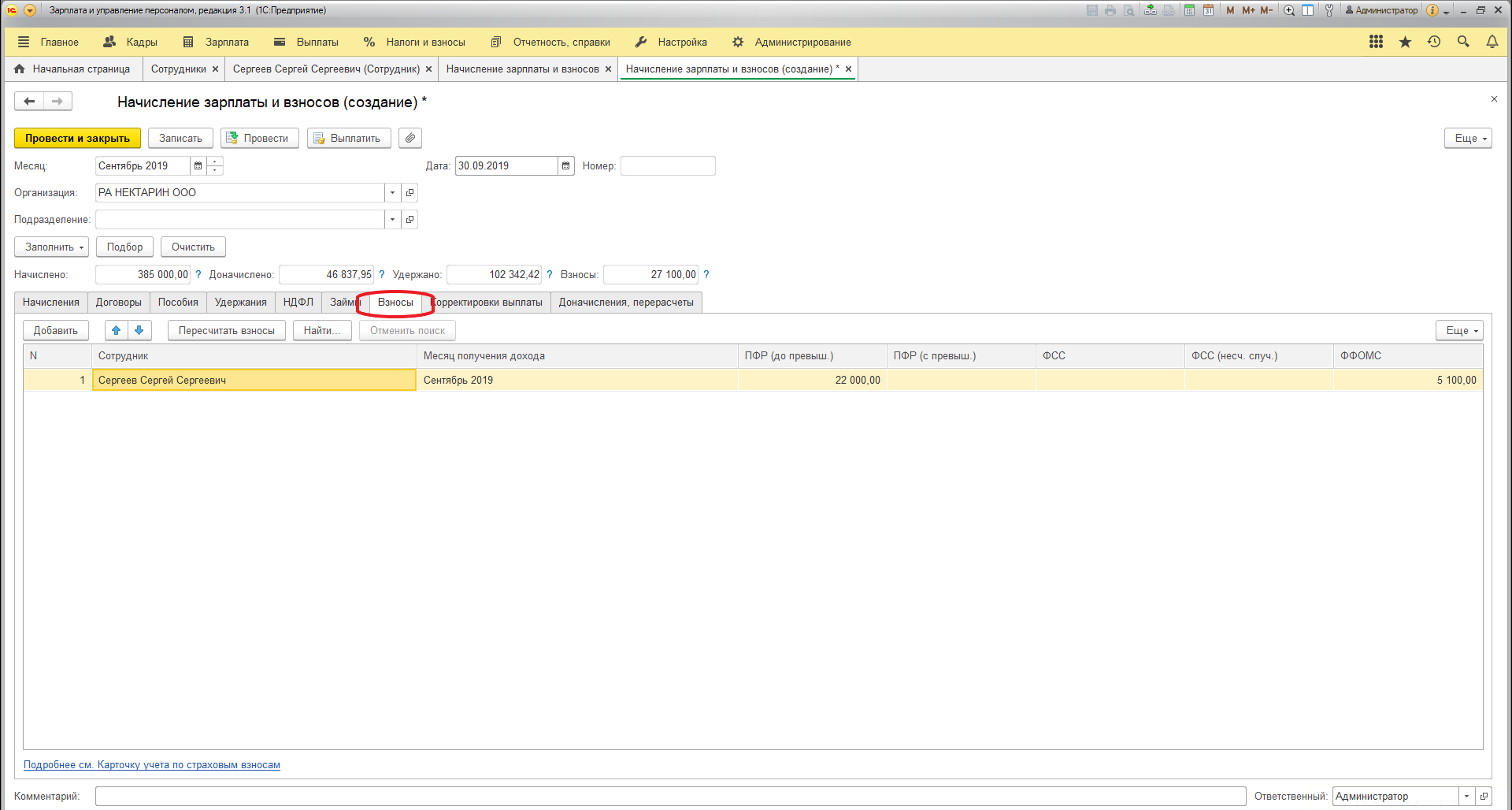Open the info help icon
1512x810 pixels.
pos(1432,10)
